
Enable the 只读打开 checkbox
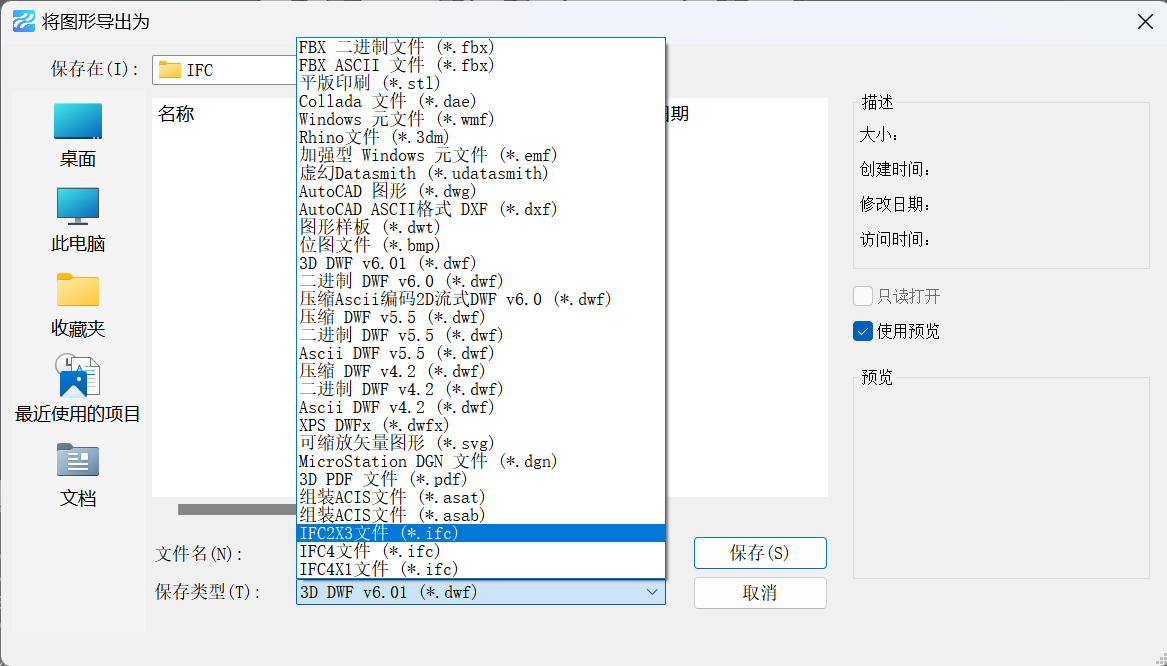pyautogui.click(x=863, y=296)
